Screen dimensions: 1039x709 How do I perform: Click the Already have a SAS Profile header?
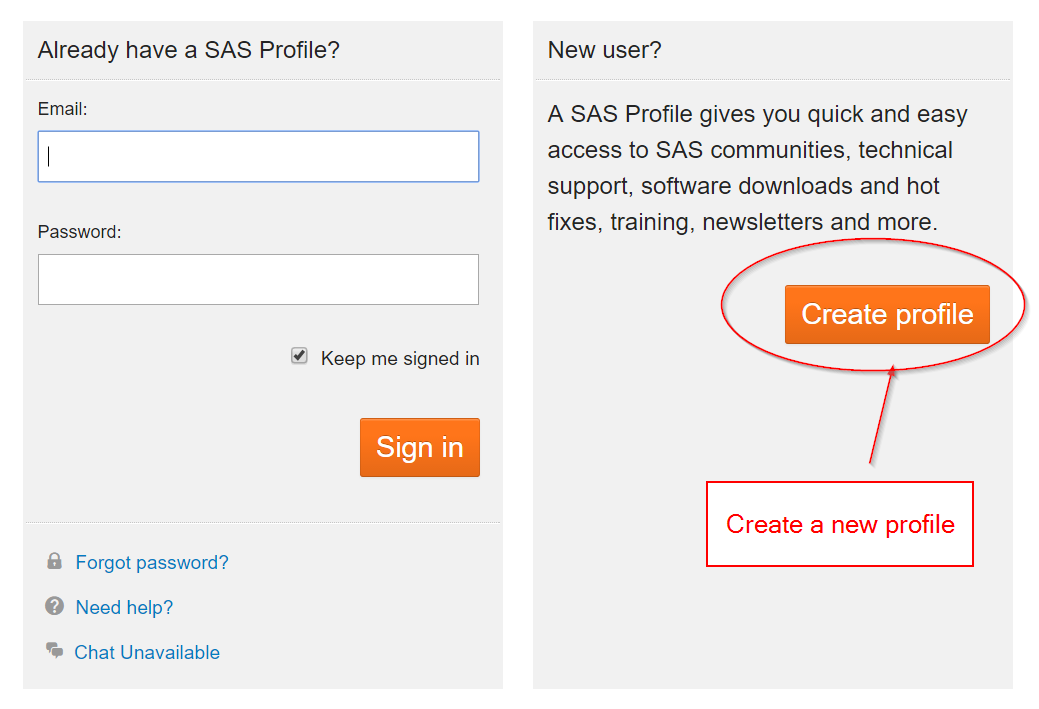point(186,50)
